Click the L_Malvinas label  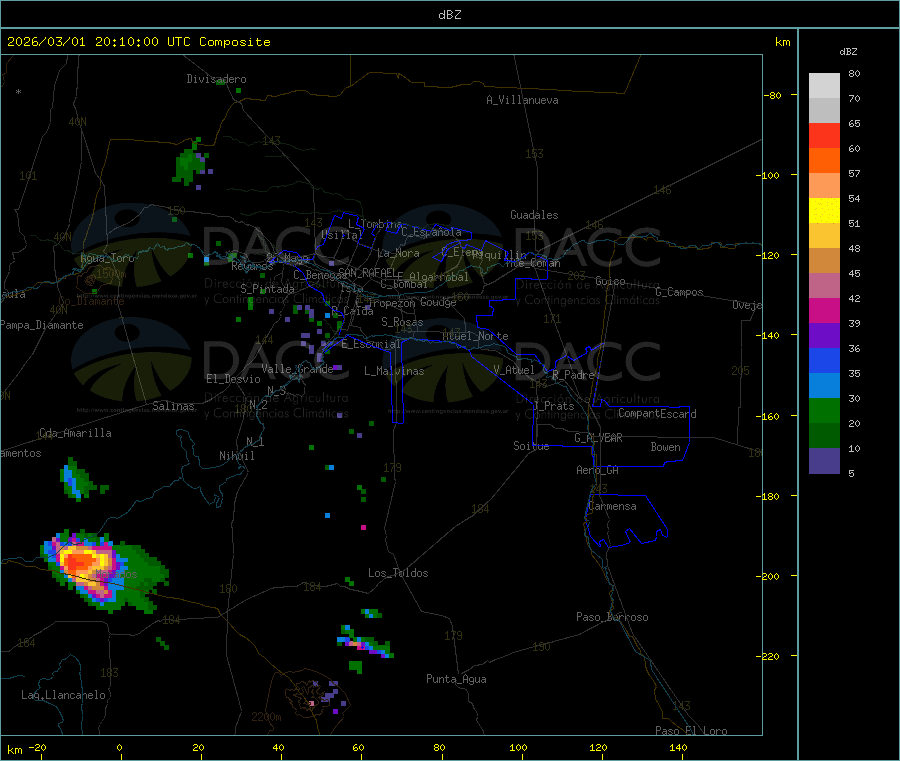[x=394, y=371]
